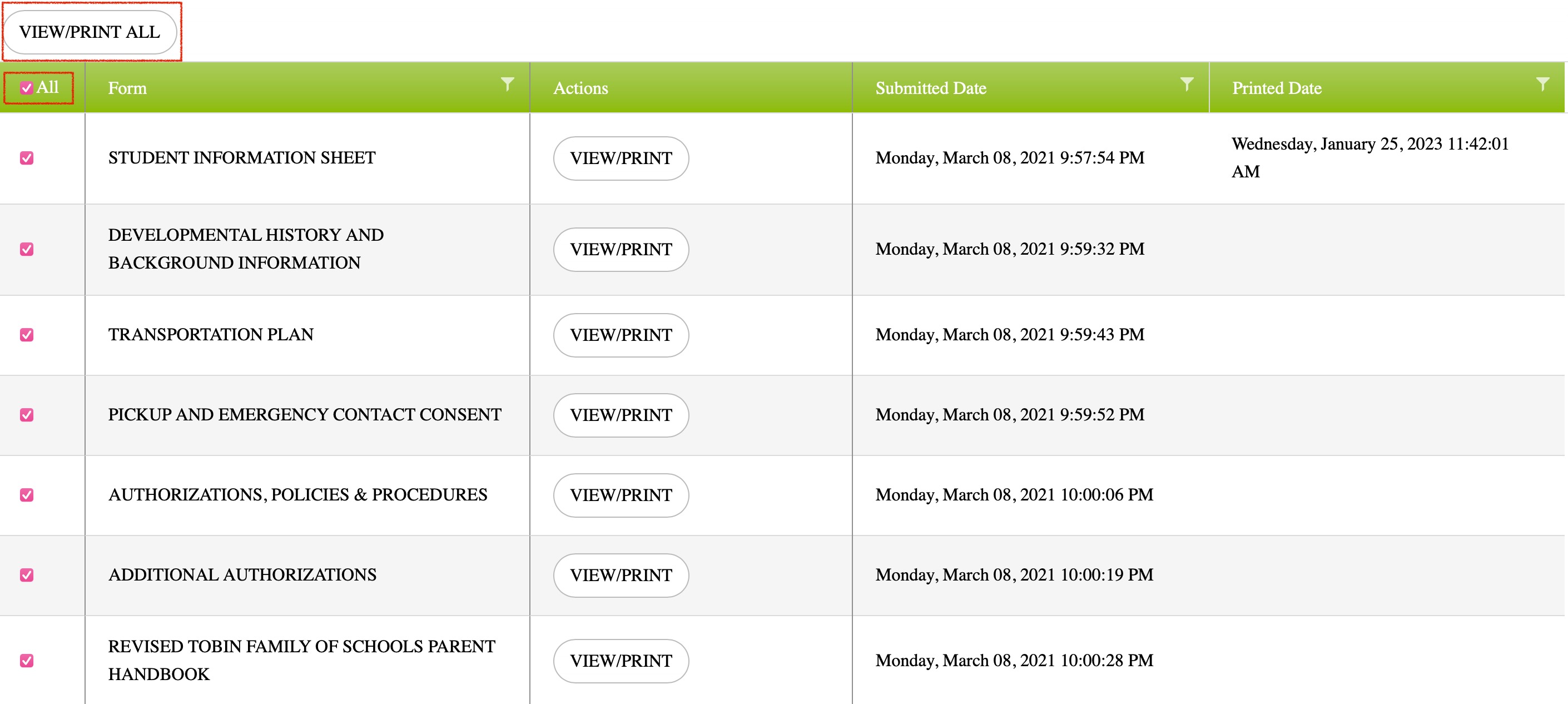
Task: Click the Actions column header
Action: (x=580, y=88)
